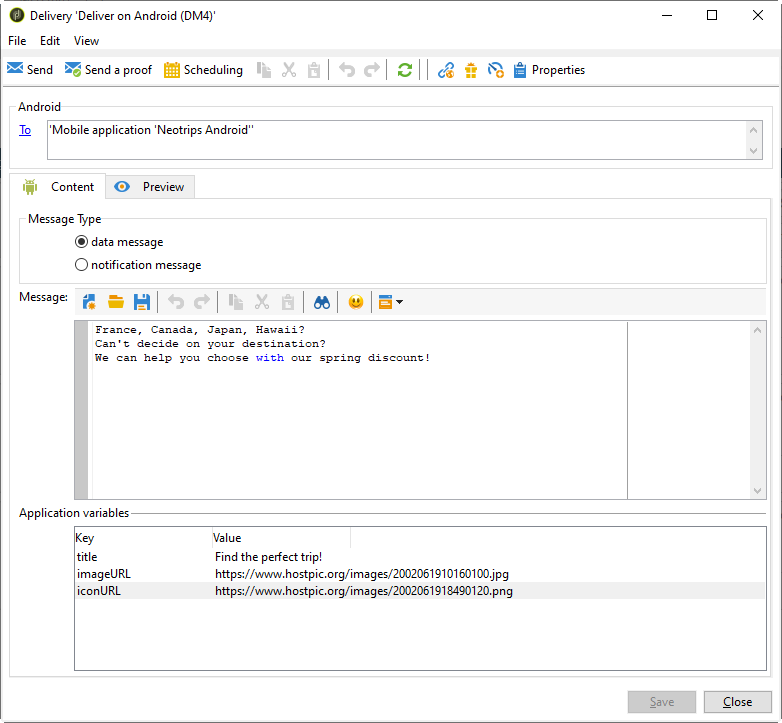The width and height of the screenshot is (782, 723).
Task: Open the View menu
Action: pyautogui.click(x=87, y=41)
